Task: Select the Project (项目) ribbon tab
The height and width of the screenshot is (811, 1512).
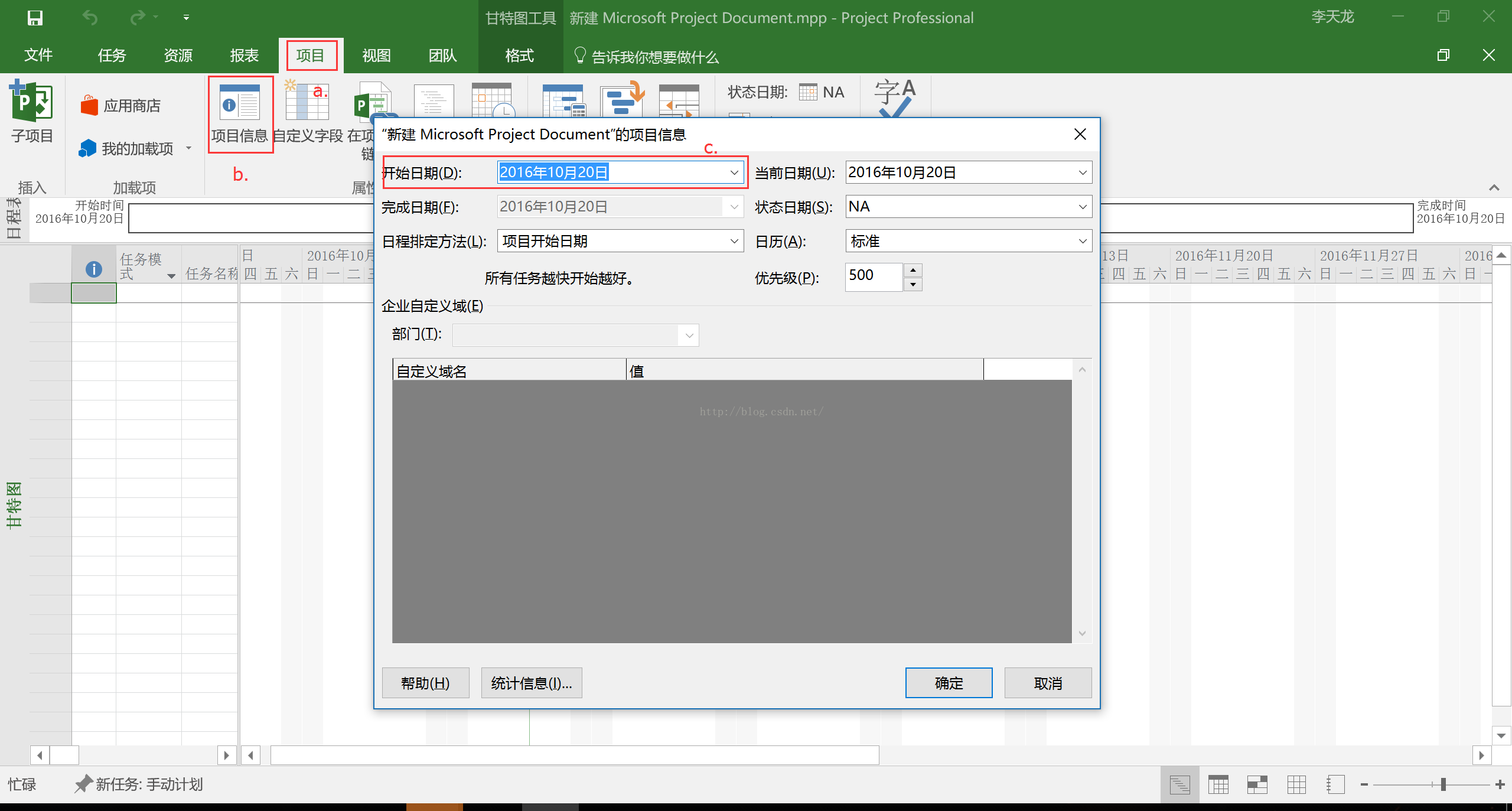Action: pyautogui.click(x=311, y=56)
